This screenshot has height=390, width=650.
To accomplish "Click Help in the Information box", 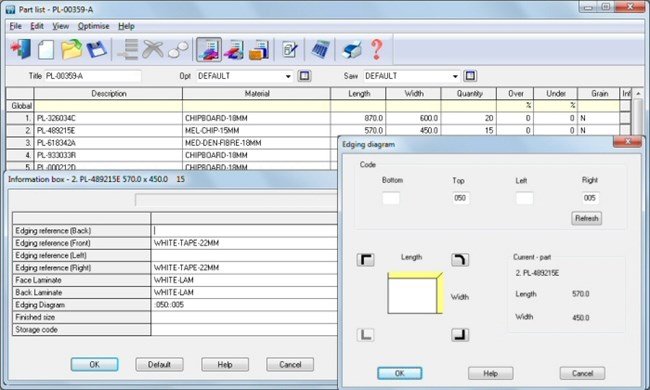I will [225, 364].
